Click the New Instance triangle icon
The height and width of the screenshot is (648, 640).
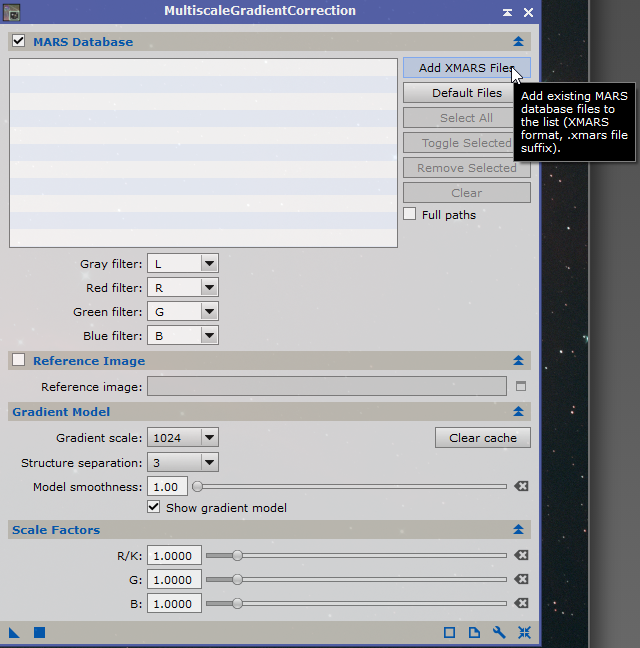(15, 632)
